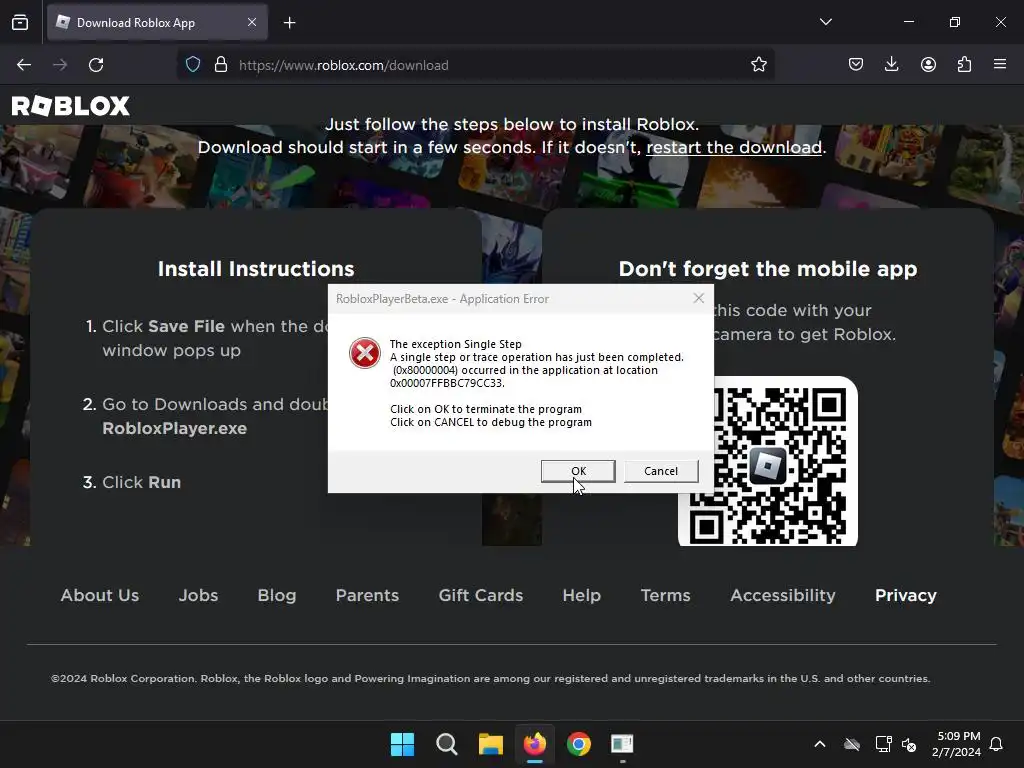Click OneDrive cloud tray icon
The width and height of the screenshot is (1024, 768).
[x=852, y=744]
